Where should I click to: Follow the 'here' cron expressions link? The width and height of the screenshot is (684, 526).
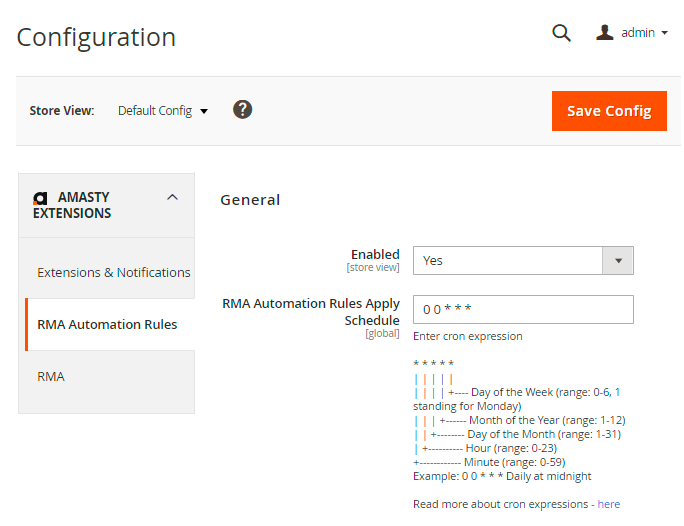(x=608, y=504)
